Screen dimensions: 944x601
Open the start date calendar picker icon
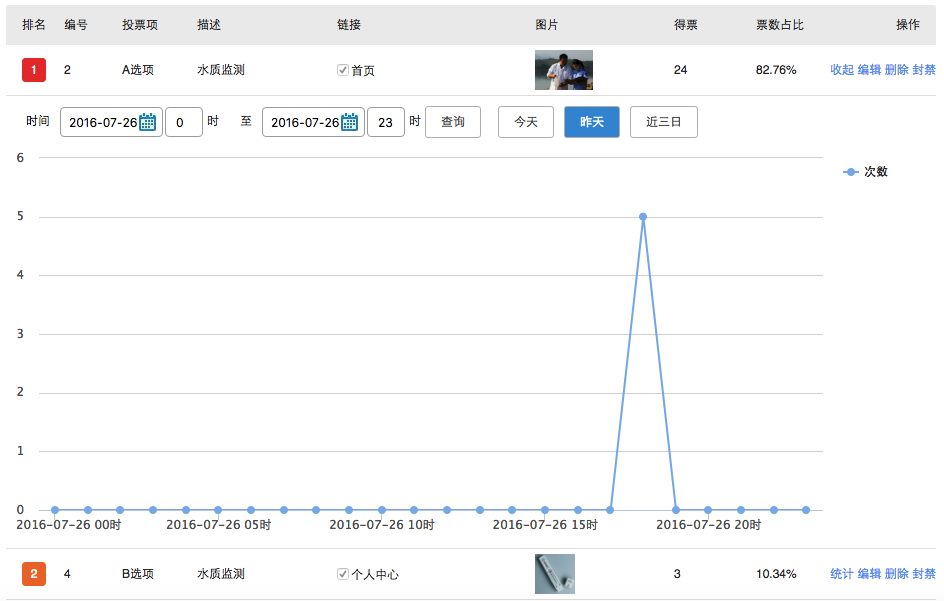(148, 122)
